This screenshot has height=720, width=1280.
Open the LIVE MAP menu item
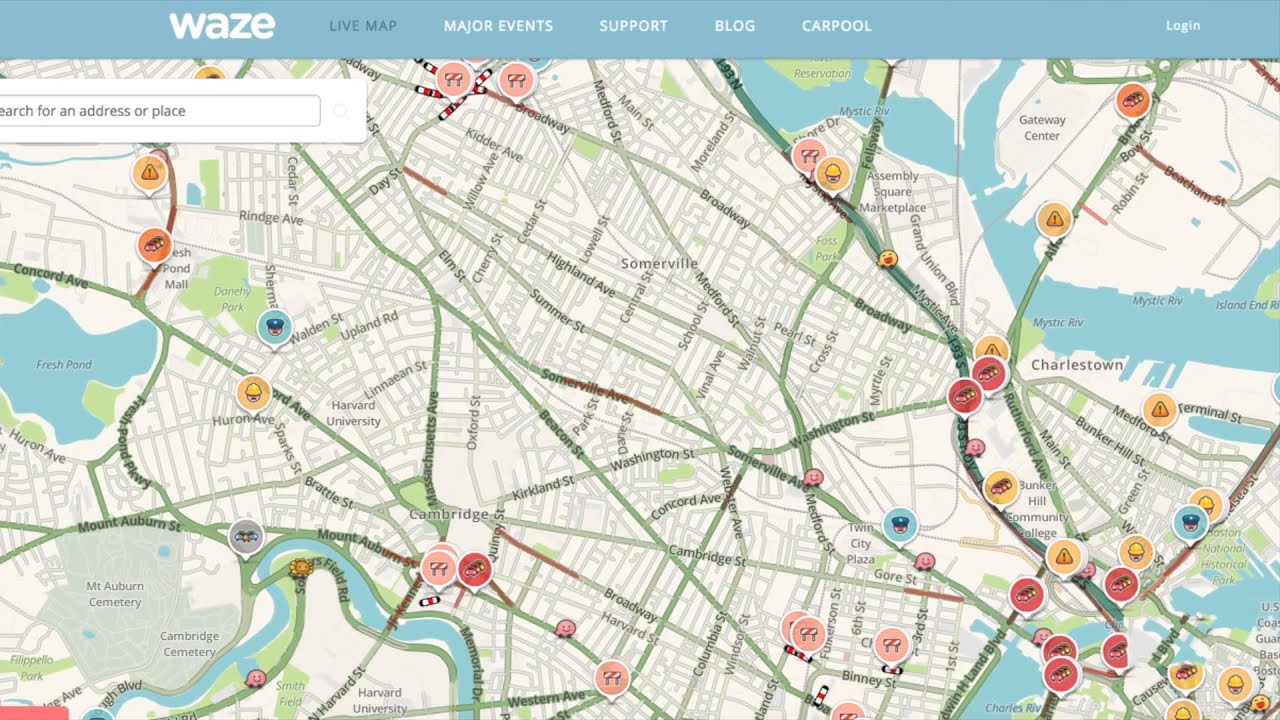363,26
